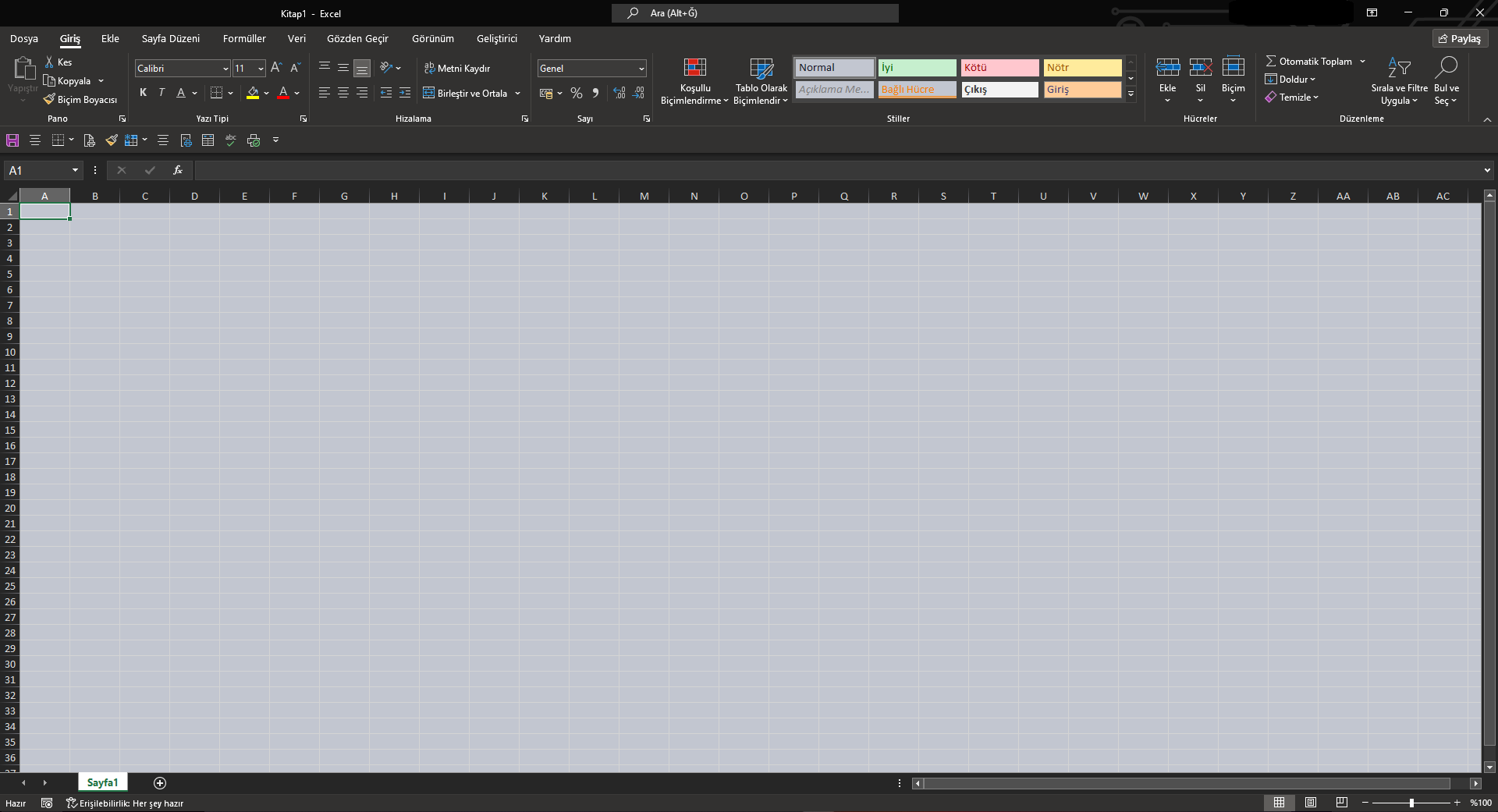
Task: Click the Format Painter (Biçim Boyacısı) icon
Action: coord(49,100)
